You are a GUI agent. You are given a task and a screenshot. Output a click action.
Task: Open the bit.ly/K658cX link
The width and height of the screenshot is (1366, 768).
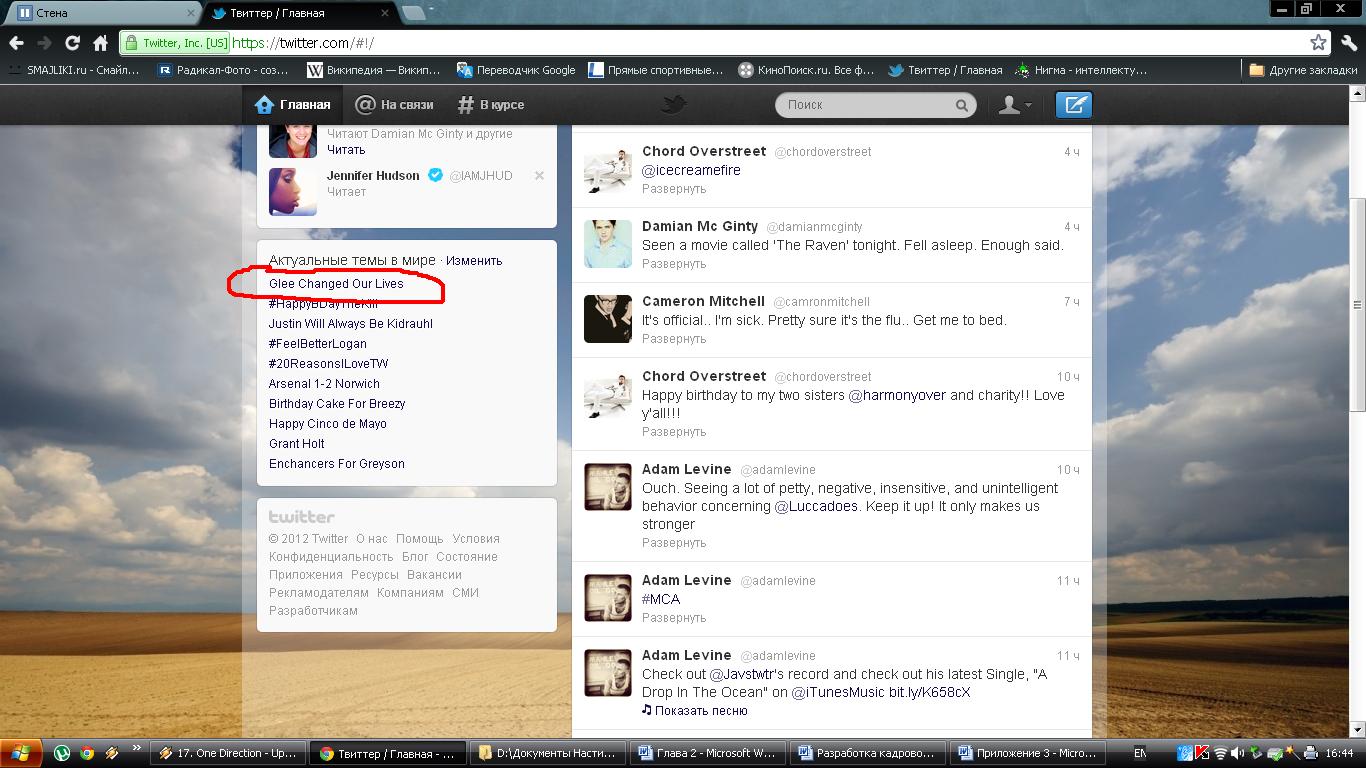(929, 692)
